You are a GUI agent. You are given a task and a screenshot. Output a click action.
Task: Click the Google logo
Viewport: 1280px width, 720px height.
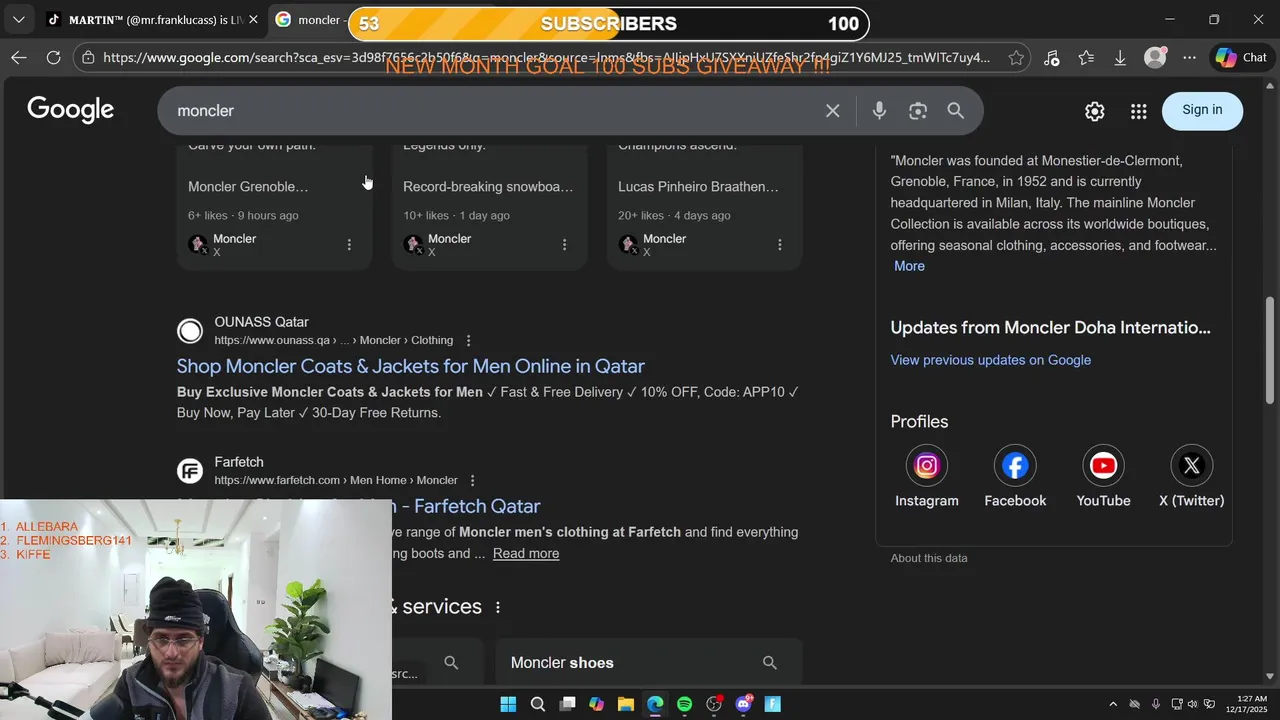point(71,110)
